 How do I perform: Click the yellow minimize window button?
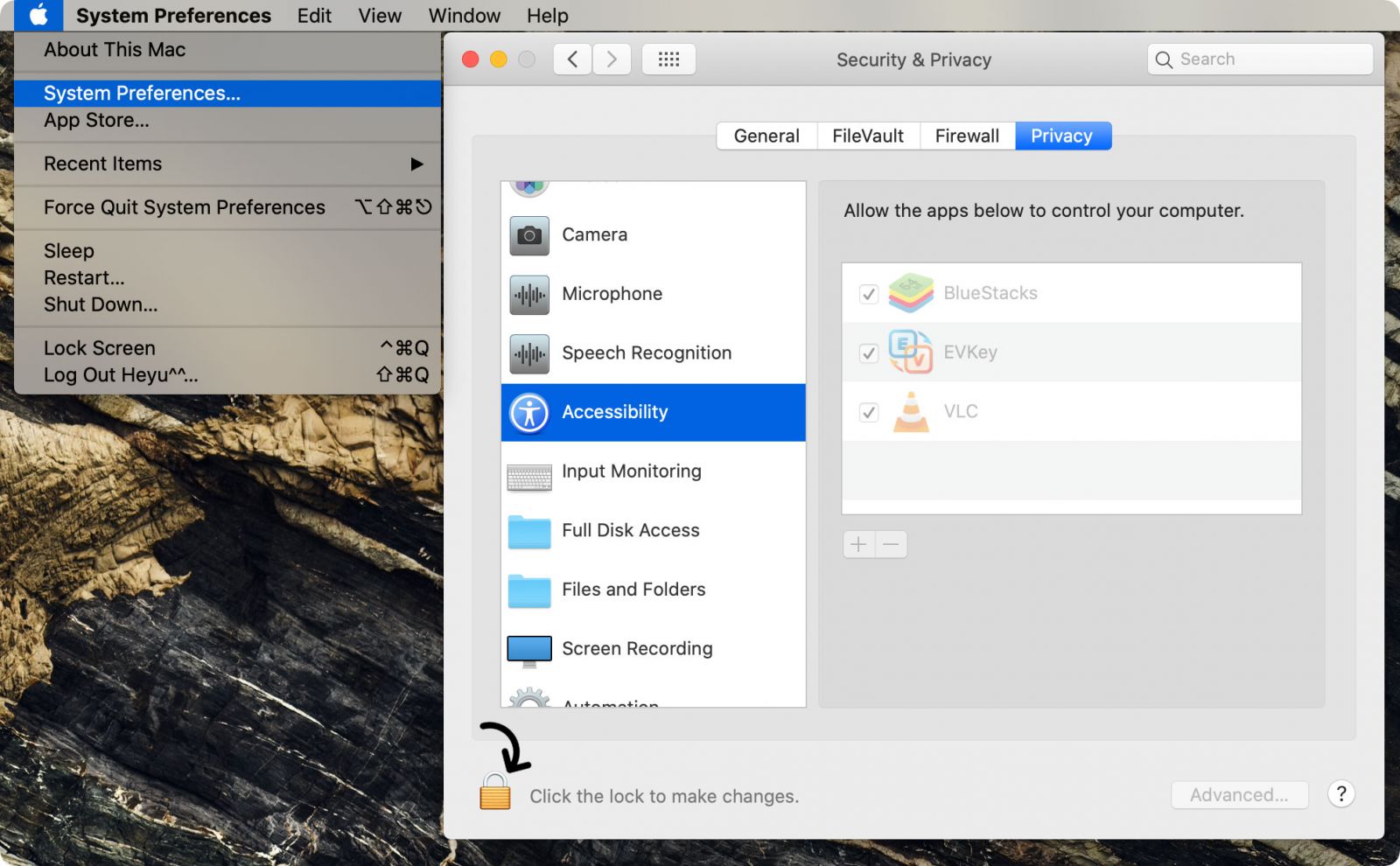pos(499,59)
